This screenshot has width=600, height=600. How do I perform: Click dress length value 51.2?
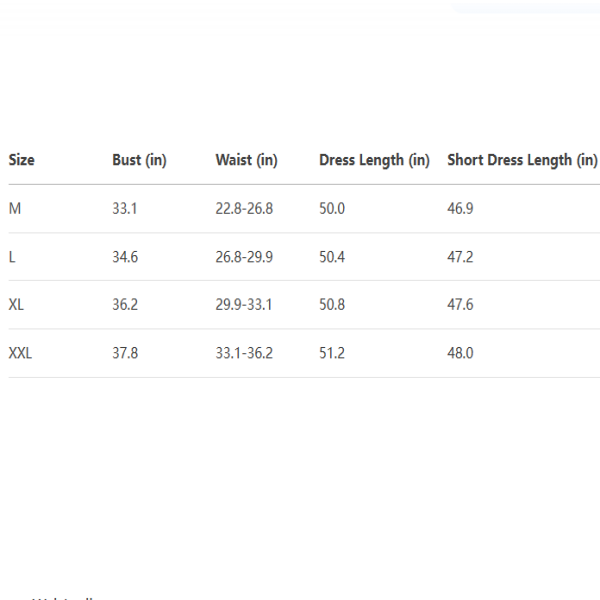(x=332, y=353)
